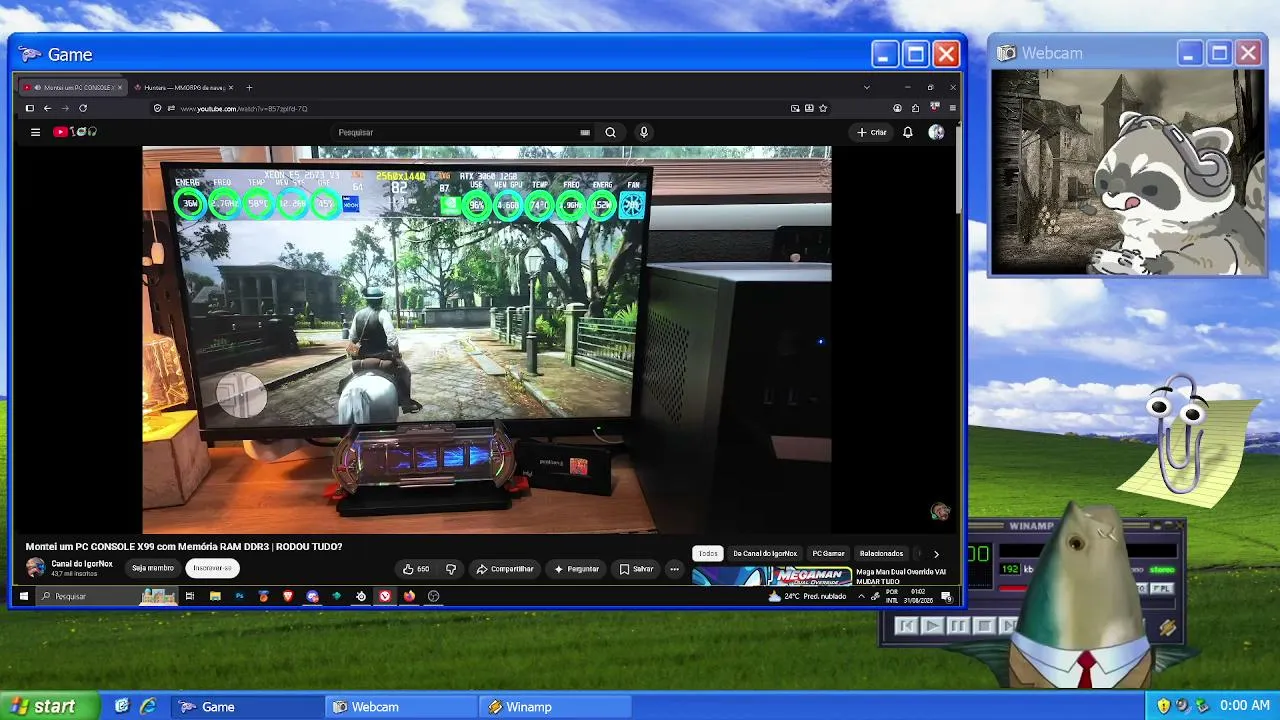This screenshot has height=720, width=1280.
Task: Open inner notification center icon
Action: click(946, 596)
